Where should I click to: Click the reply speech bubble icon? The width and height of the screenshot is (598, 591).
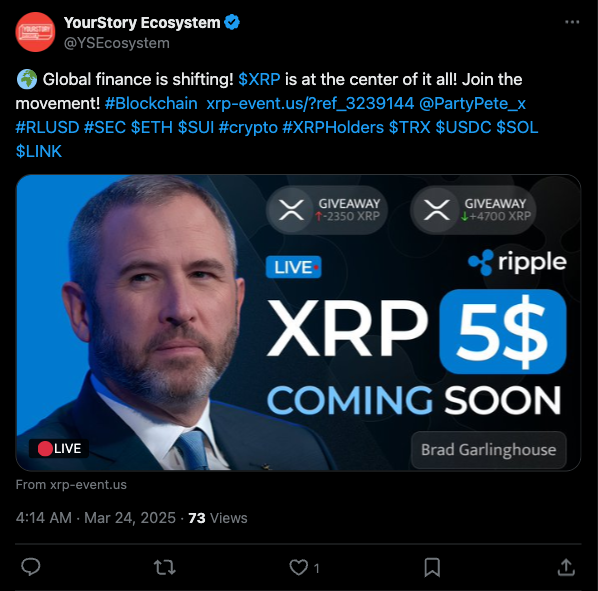click(31, 567)
